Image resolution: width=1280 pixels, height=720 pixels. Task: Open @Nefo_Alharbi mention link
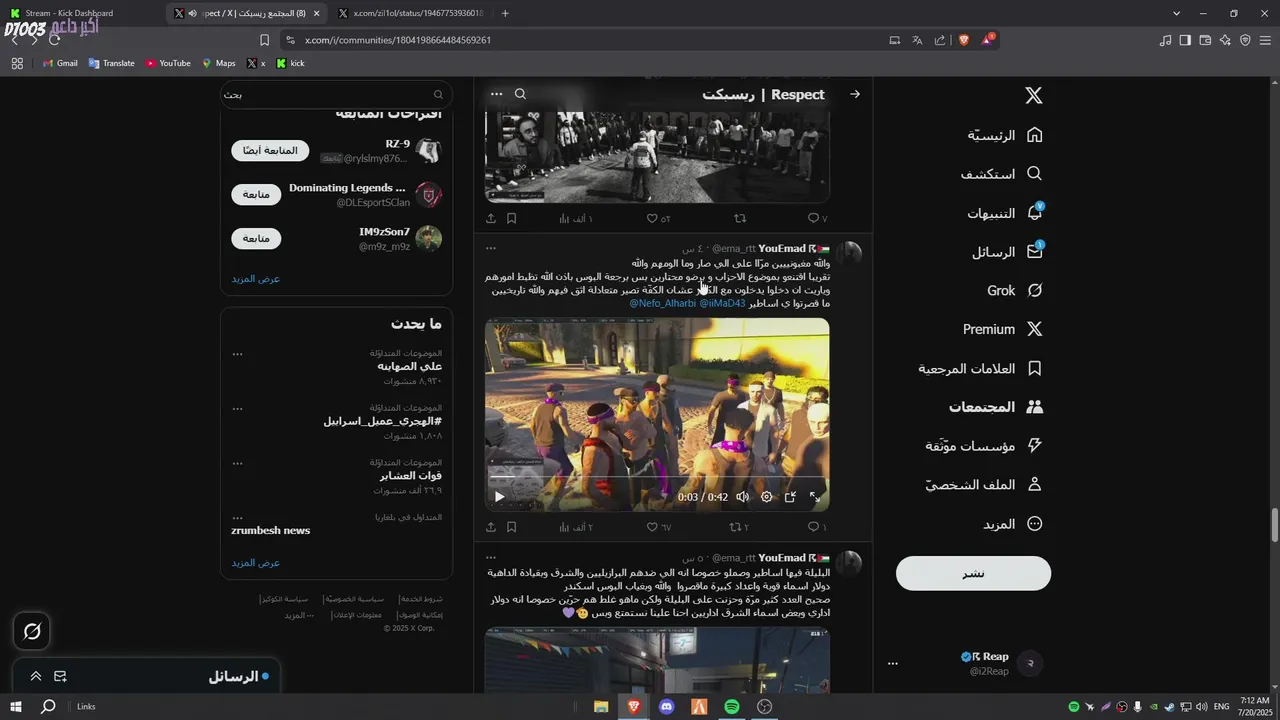point(662,303)
